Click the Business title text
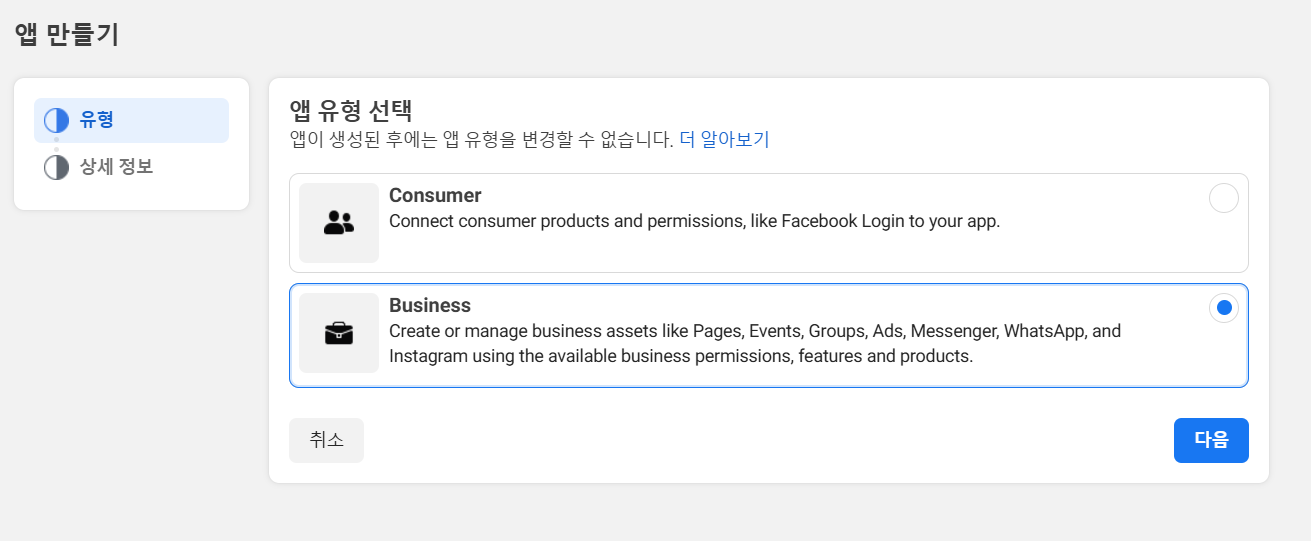Viewport: 1311px width, 541px height. [x=430, y=305]
